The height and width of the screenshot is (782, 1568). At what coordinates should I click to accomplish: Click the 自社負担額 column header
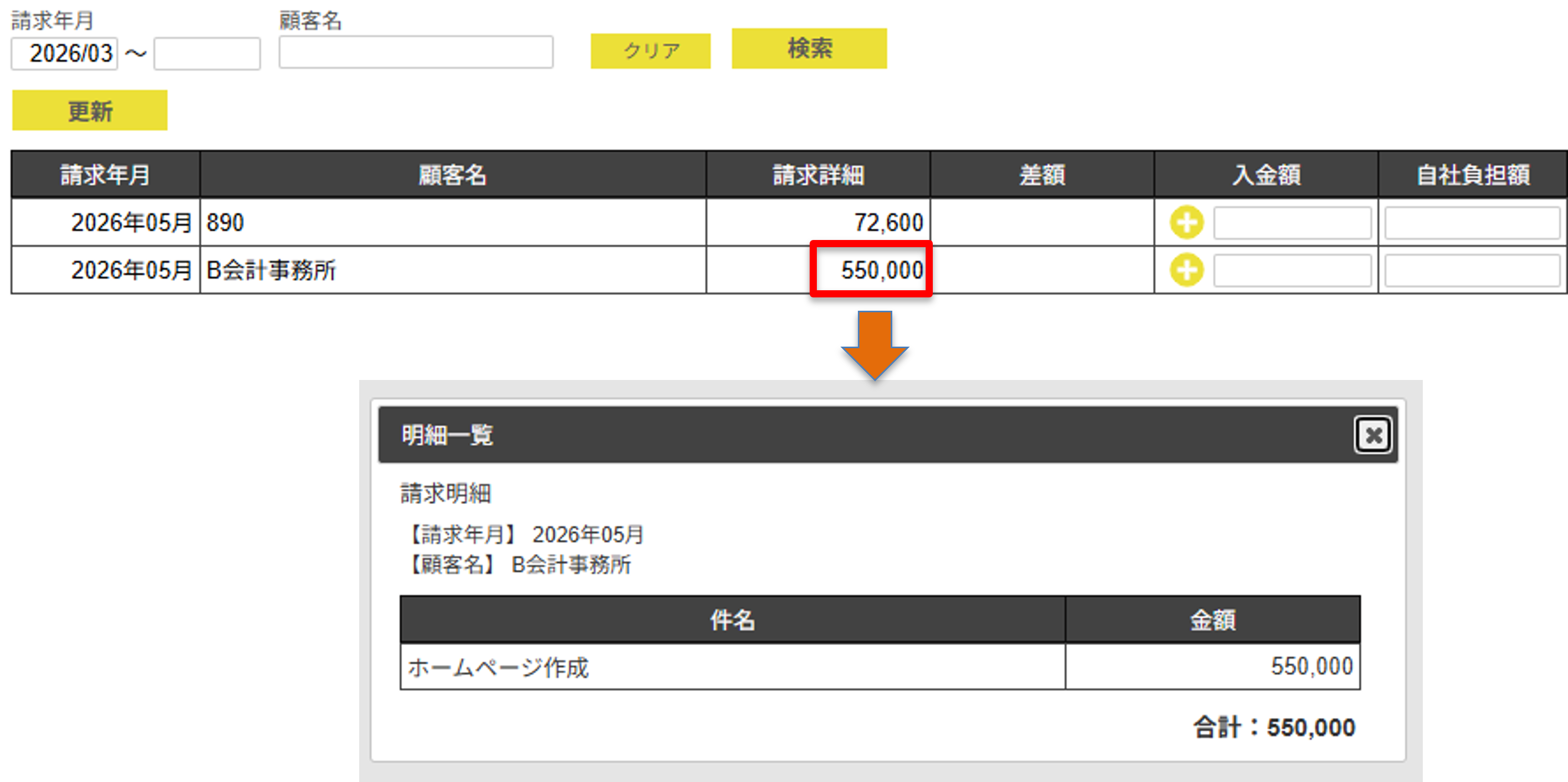(1473, 175)
